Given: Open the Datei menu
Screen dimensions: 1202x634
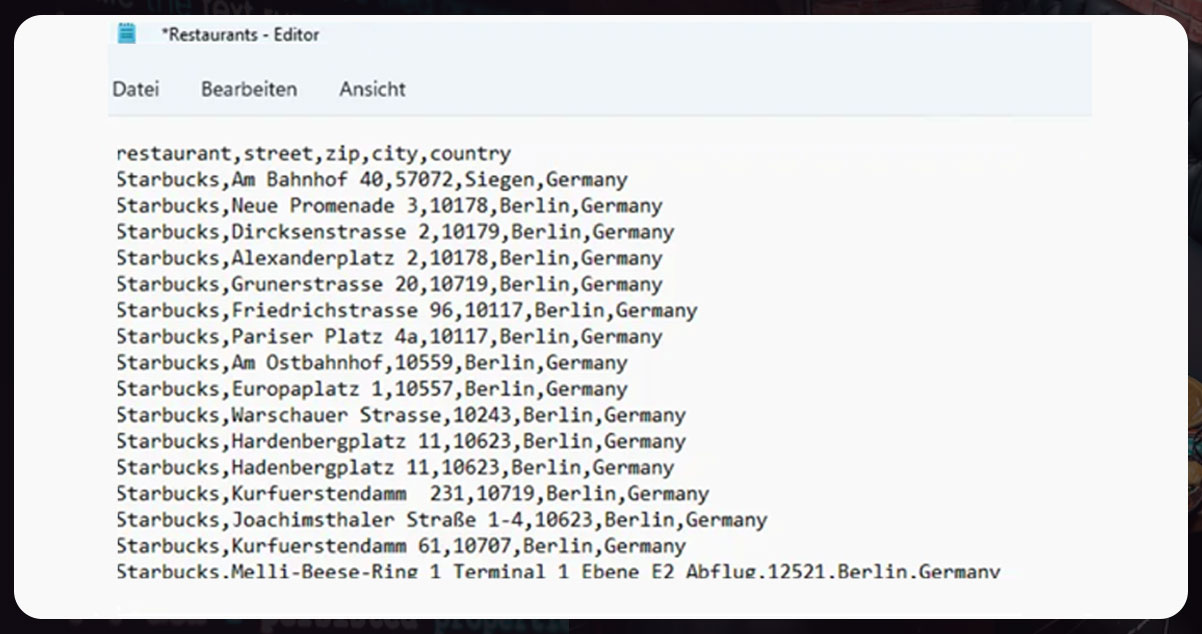Looking at the screenshot, I should click(135, 89).
